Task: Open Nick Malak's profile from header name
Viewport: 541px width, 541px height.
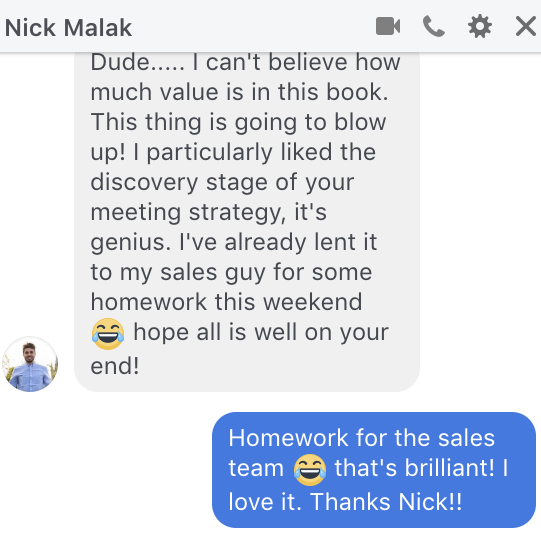Action: tap(68, 28)
